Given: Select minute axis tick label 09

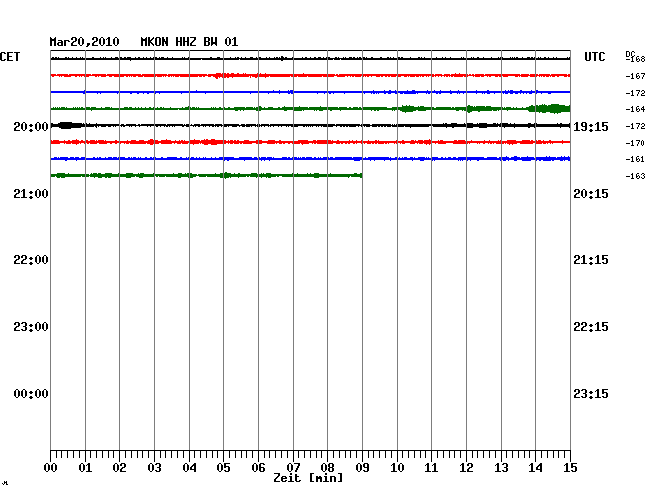Looking at the screenshot, I should pos(362,468).
